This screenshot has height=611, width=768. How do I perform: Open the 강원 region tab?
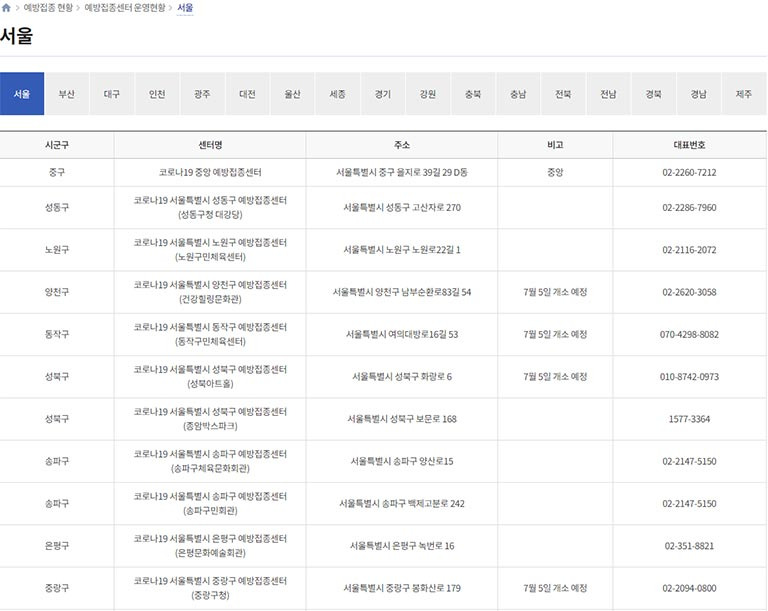428,94
